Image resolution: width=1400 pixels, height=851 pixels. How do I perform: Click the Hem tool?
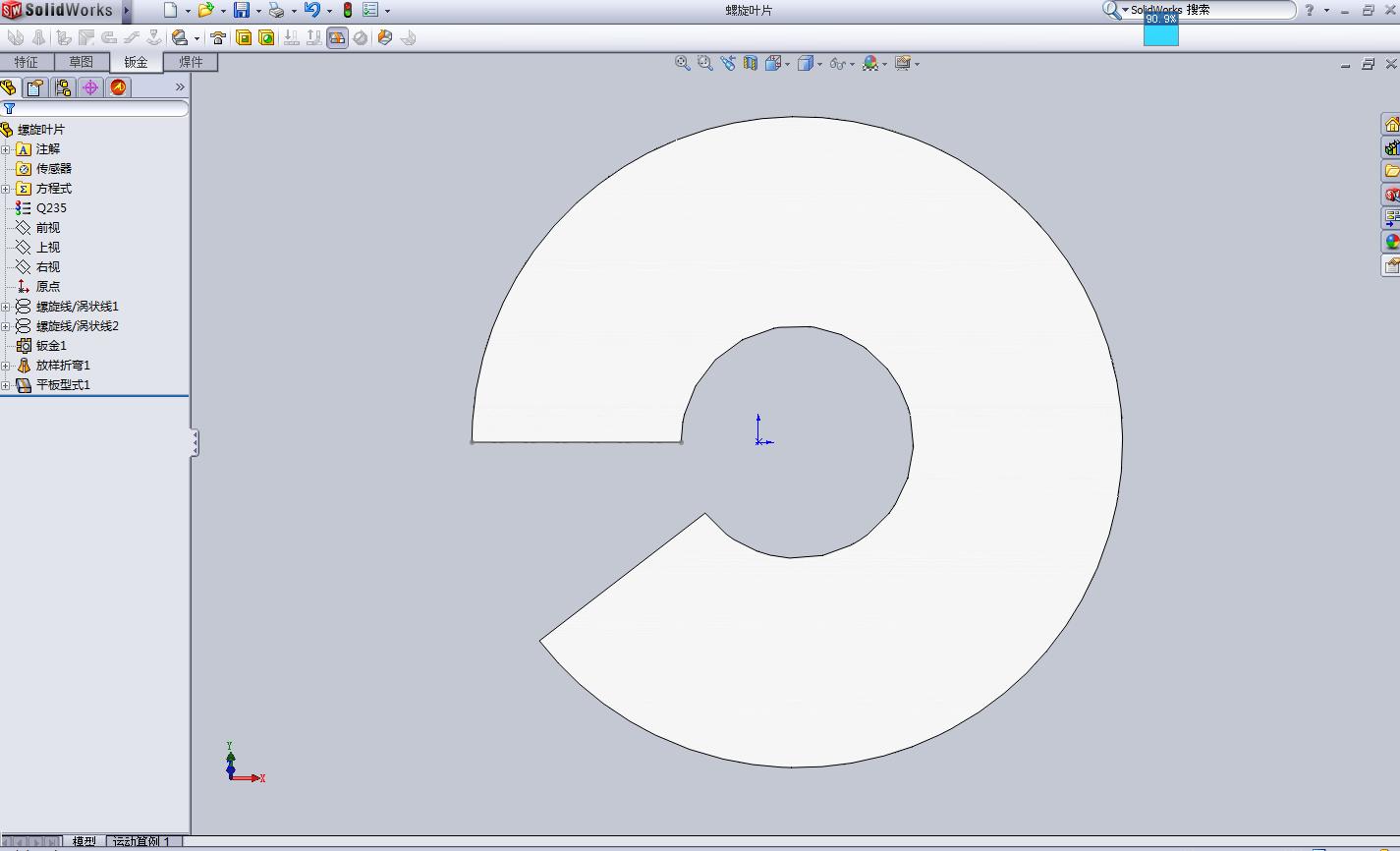109,37
